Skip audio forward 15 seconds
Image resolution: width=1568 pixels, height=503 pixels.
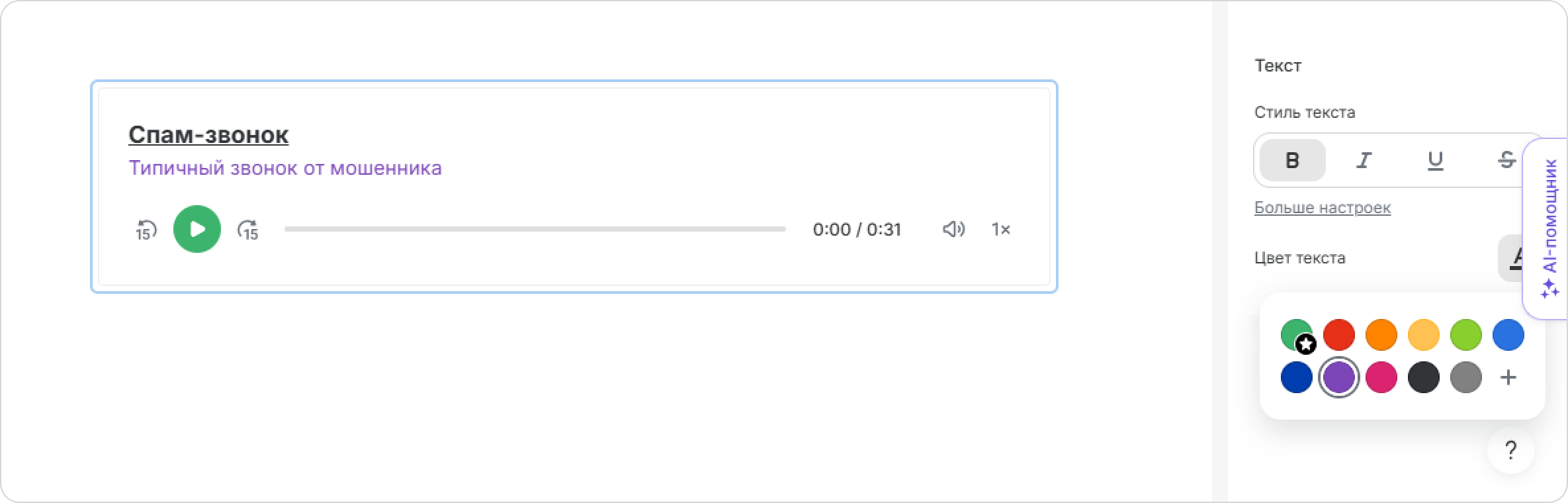click(248, 230)
